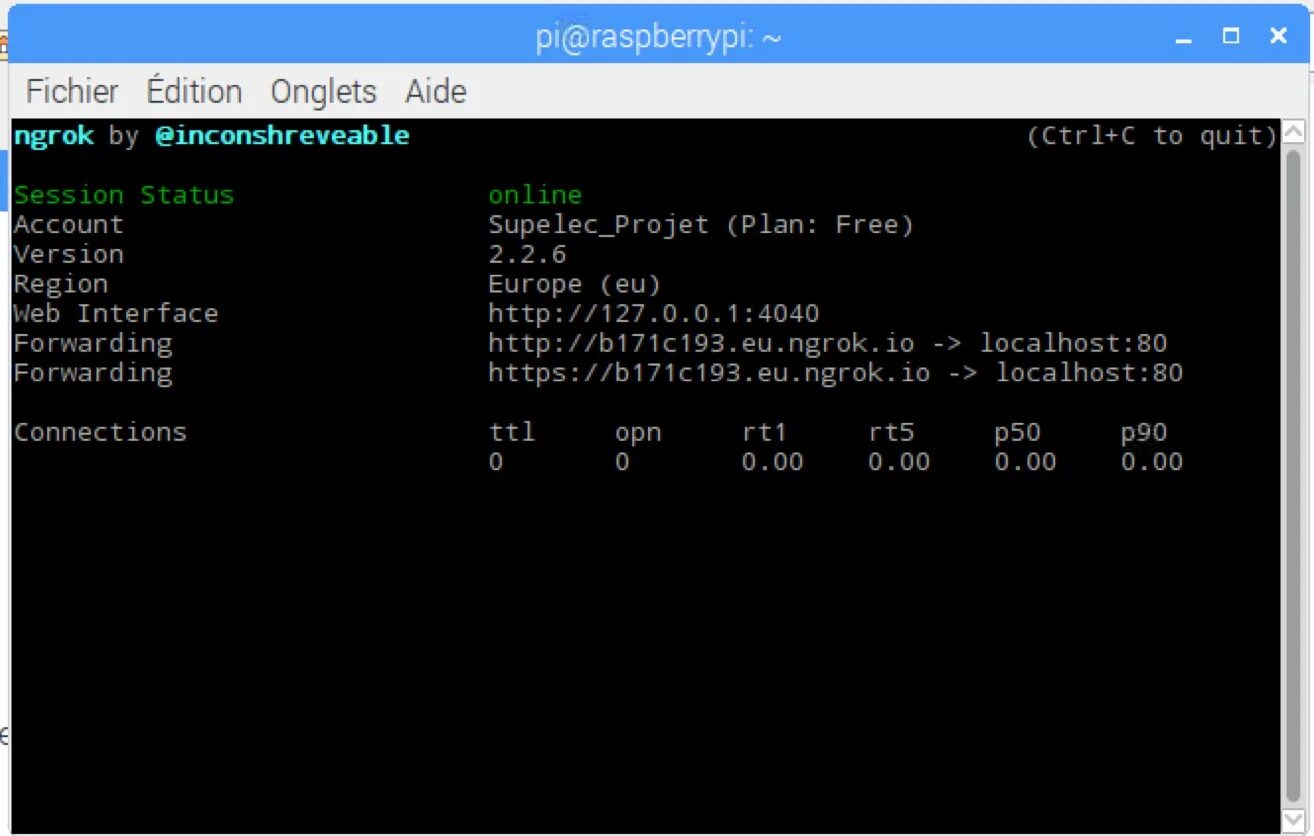
Task: Click the 'rt1' column header
Action: [765, 432]
